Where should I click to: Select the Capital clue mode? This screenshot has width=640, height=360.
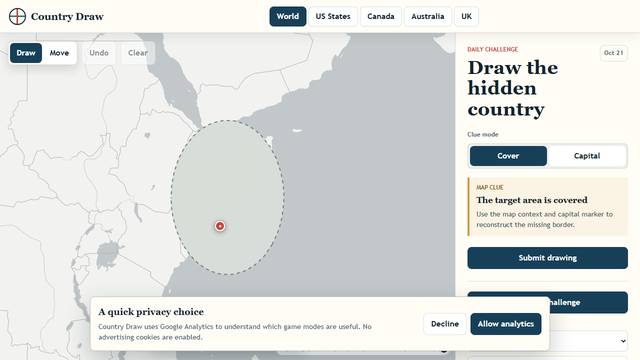pyautogui.click(x=587, y=156)
